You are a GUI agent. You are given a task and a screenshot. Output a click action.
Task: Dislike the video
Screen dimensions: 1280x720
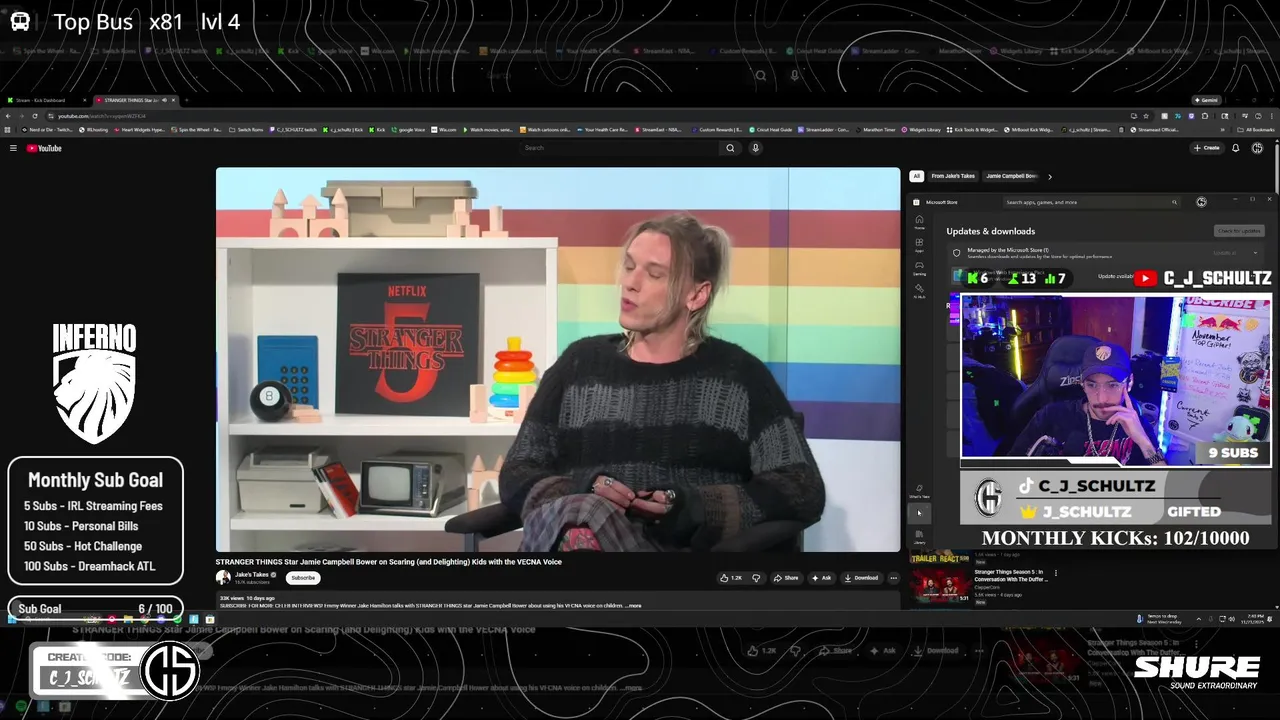click(x=756, y=578)
